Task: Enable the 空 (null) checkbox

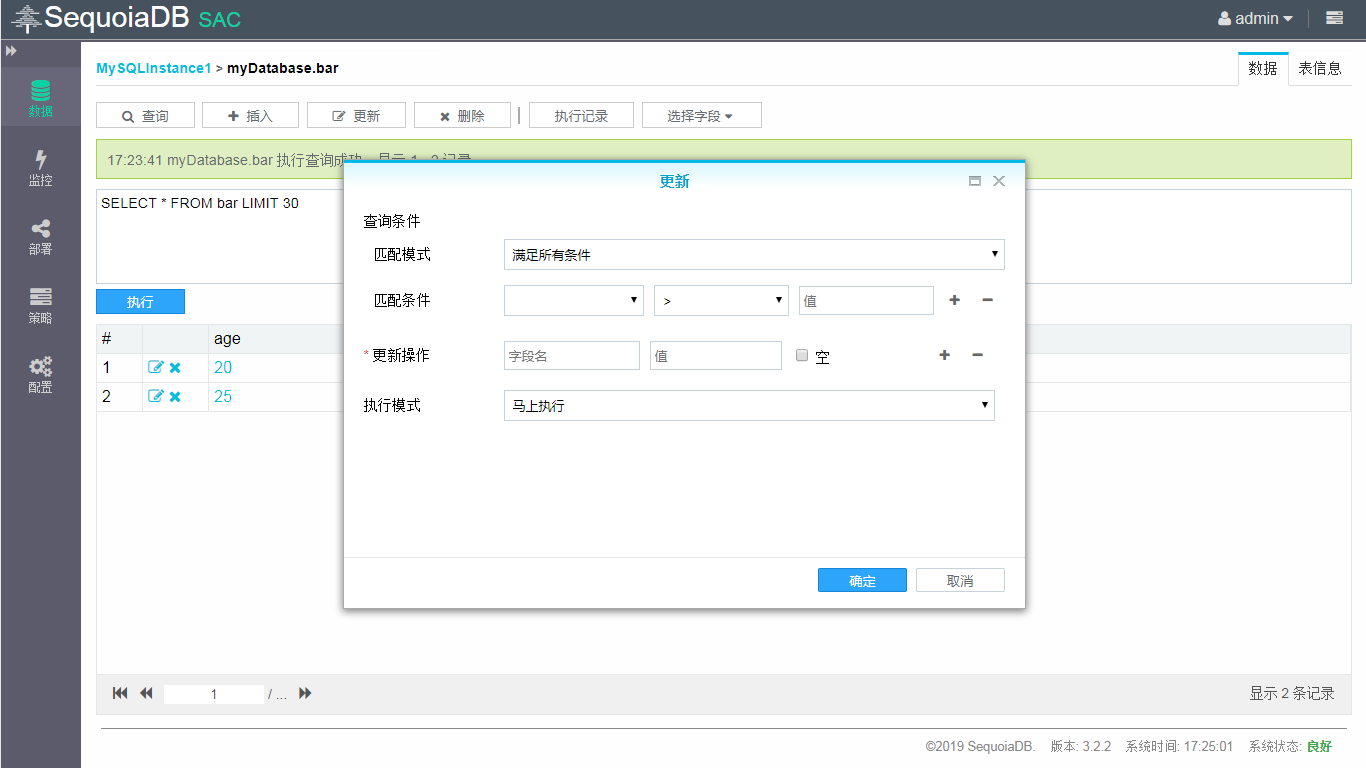Action: click(x=802, y=355)
